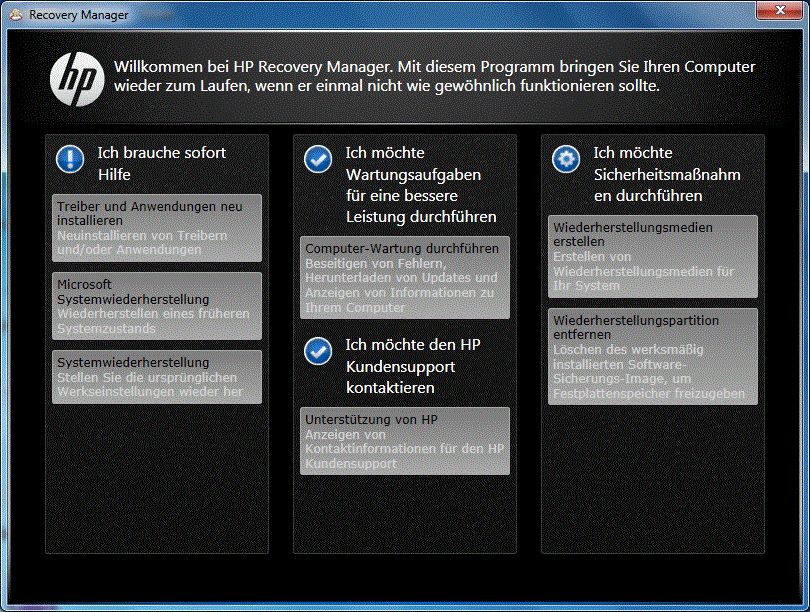This screenshot has width=810, height=612.
Task: Open Systemwiederherstellung Werkseinstellungen option
Action: [x=157, y=377]
